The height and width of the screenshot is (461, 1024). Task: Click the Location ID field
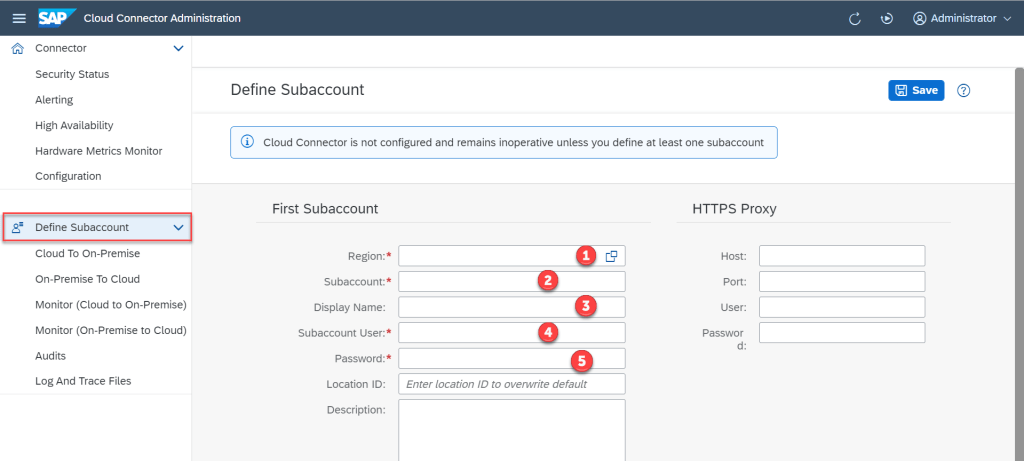point(511,384)
